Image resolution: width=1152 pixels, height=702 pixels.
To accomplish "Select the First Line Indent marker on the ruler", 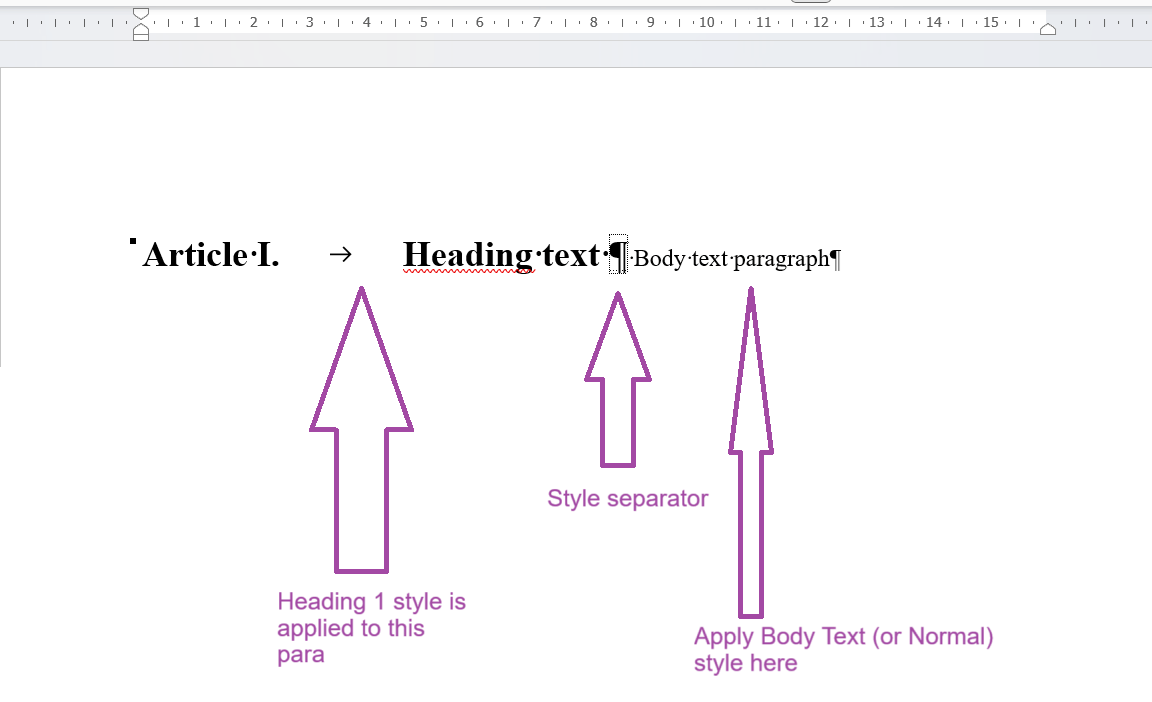I will pos(141,14).
